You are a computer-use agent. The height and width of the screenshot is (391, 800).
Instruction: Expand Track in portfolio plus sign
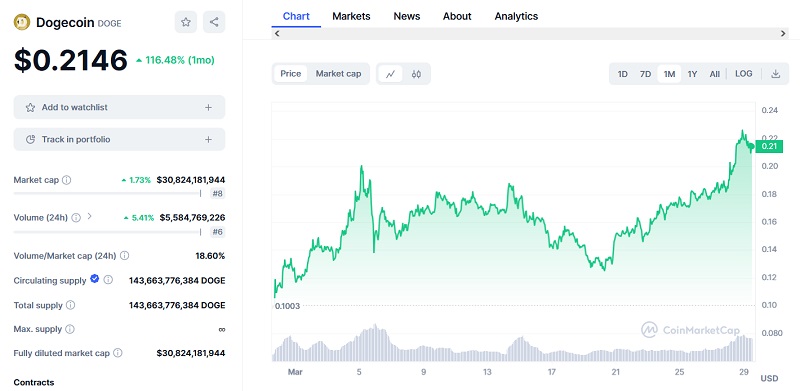pos(208,139)
